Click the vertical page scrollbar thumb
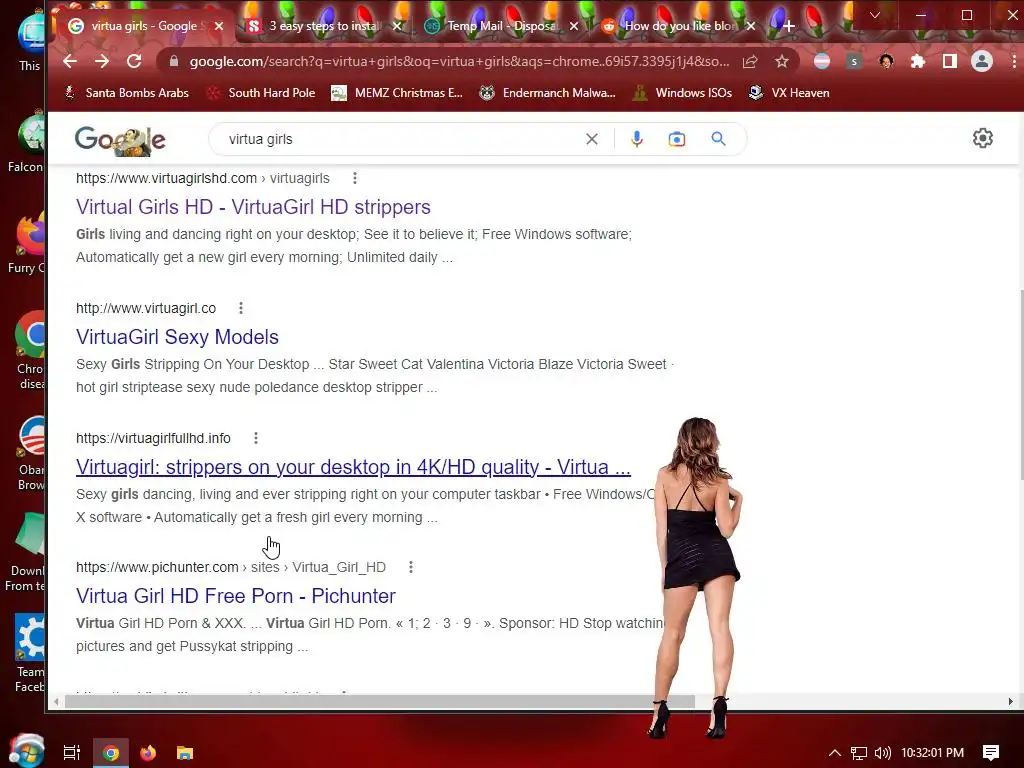The height and width of the screenshot is (768, 1024). [1021, 385]
